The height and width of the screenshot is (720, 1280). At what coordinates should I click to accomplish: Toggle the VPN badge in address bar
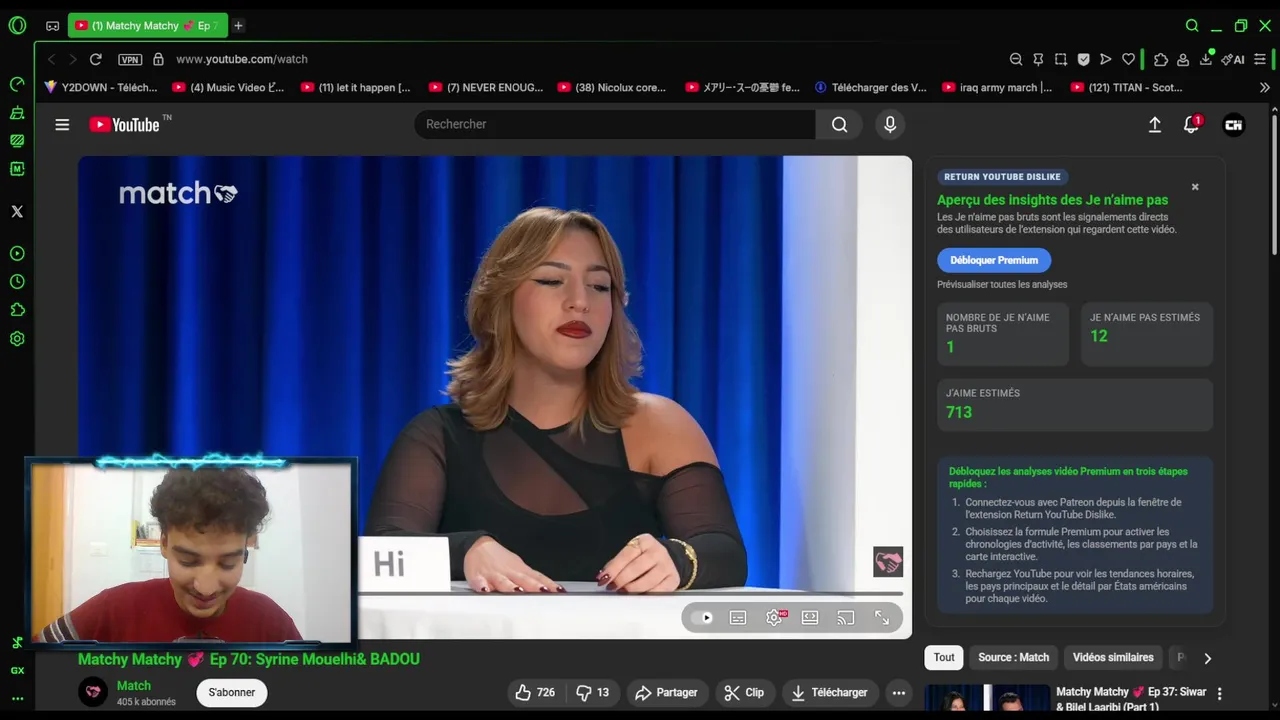130,60
